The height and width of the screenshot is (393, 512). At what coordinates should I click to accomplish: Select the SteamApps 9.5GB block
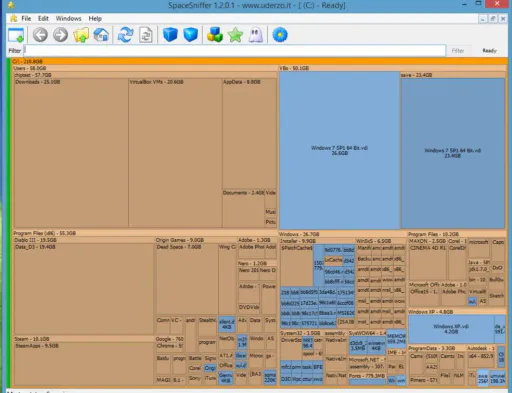(84, 364)
